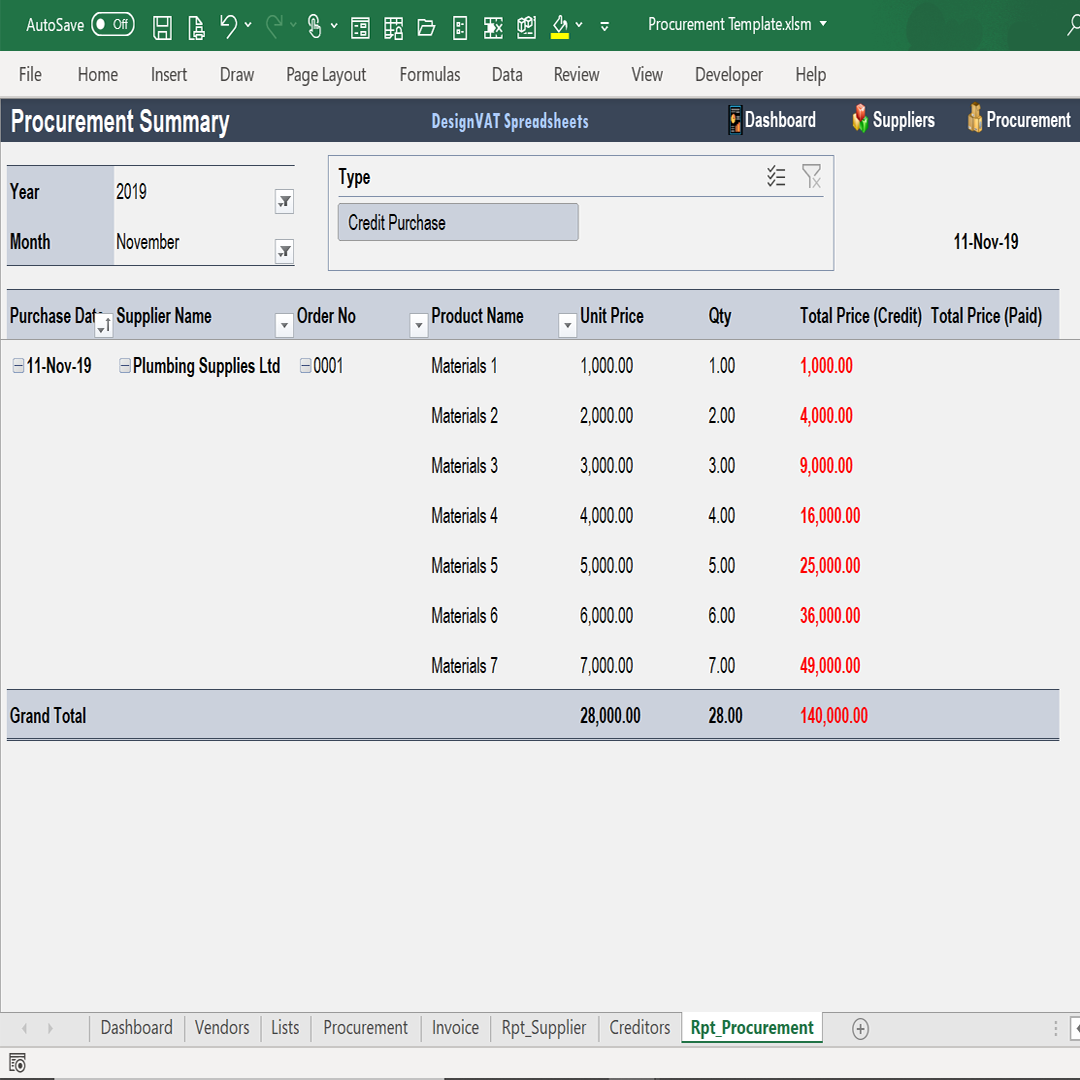Click the yellow Fill Color swatch
1080x1080 pixels.
[x=560, y=27]
